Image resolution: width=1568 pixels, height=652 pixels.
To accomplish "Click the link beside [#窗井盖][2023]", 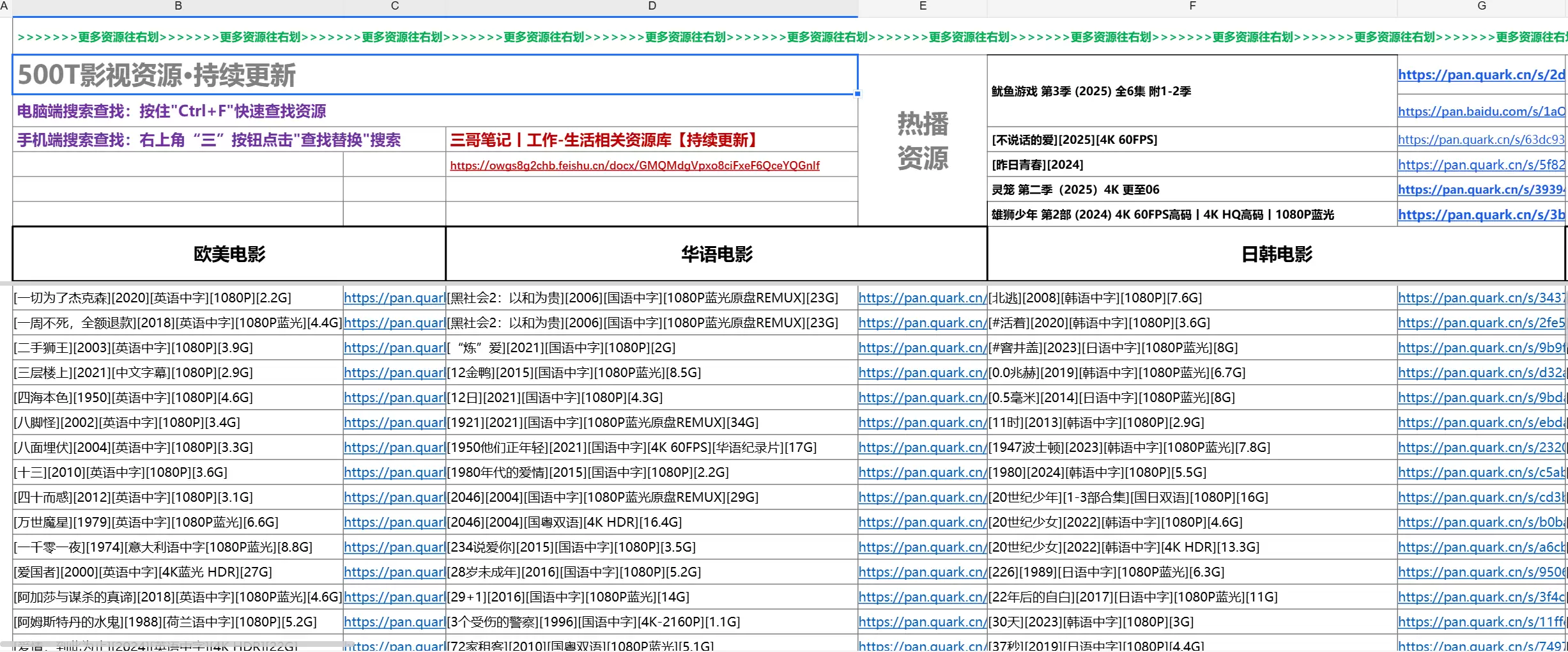I will point(1481,348).
